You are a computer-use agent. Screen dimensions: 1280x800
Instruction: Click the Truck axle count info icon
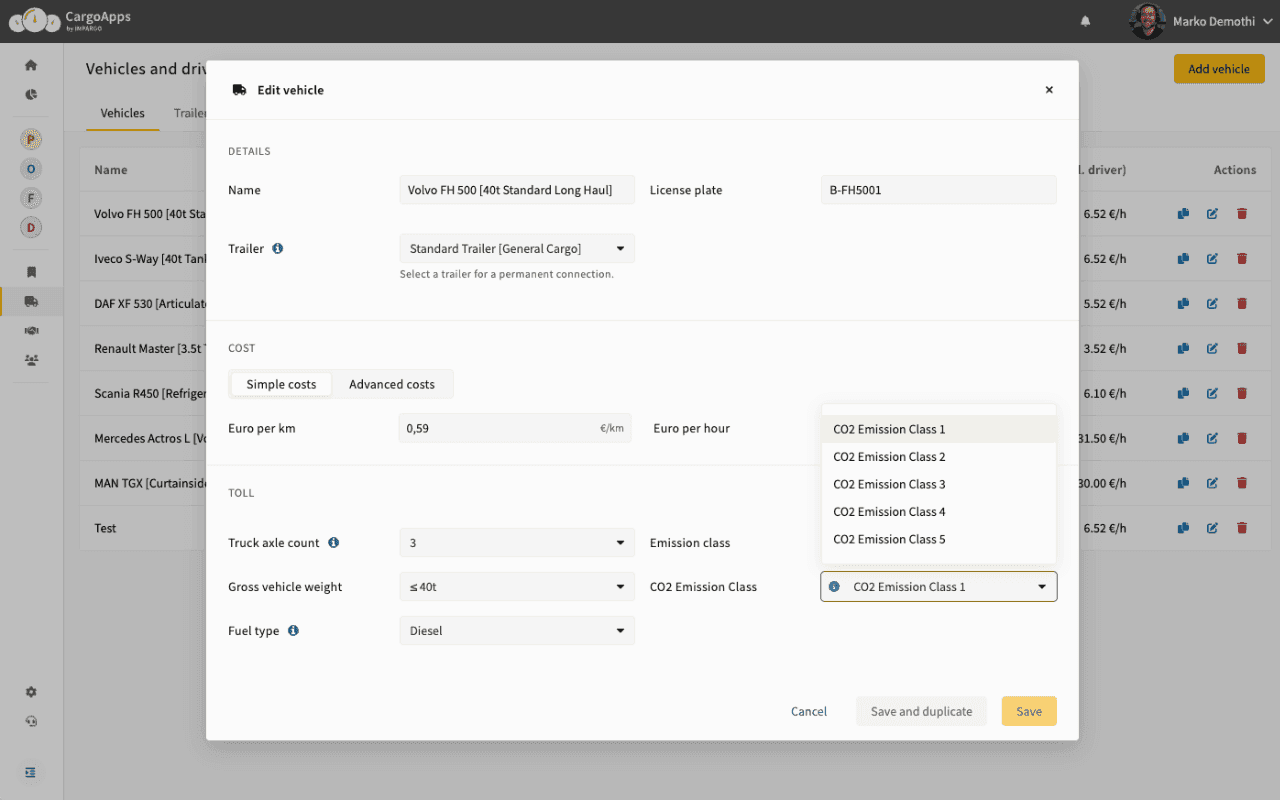(334, 543)
